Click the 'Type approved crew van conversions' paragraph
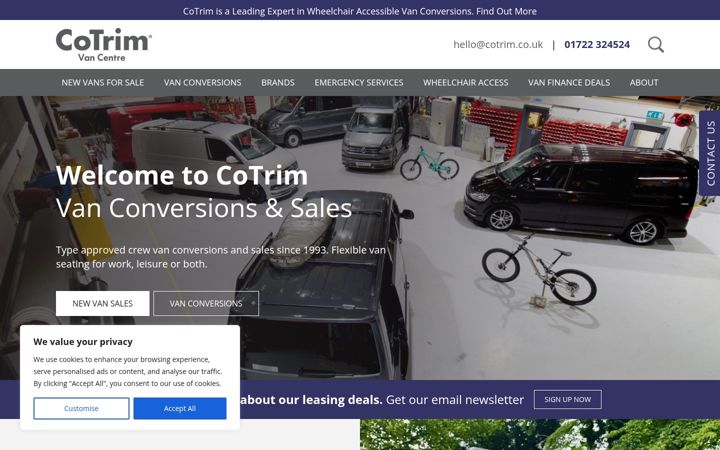 (221, 257)
